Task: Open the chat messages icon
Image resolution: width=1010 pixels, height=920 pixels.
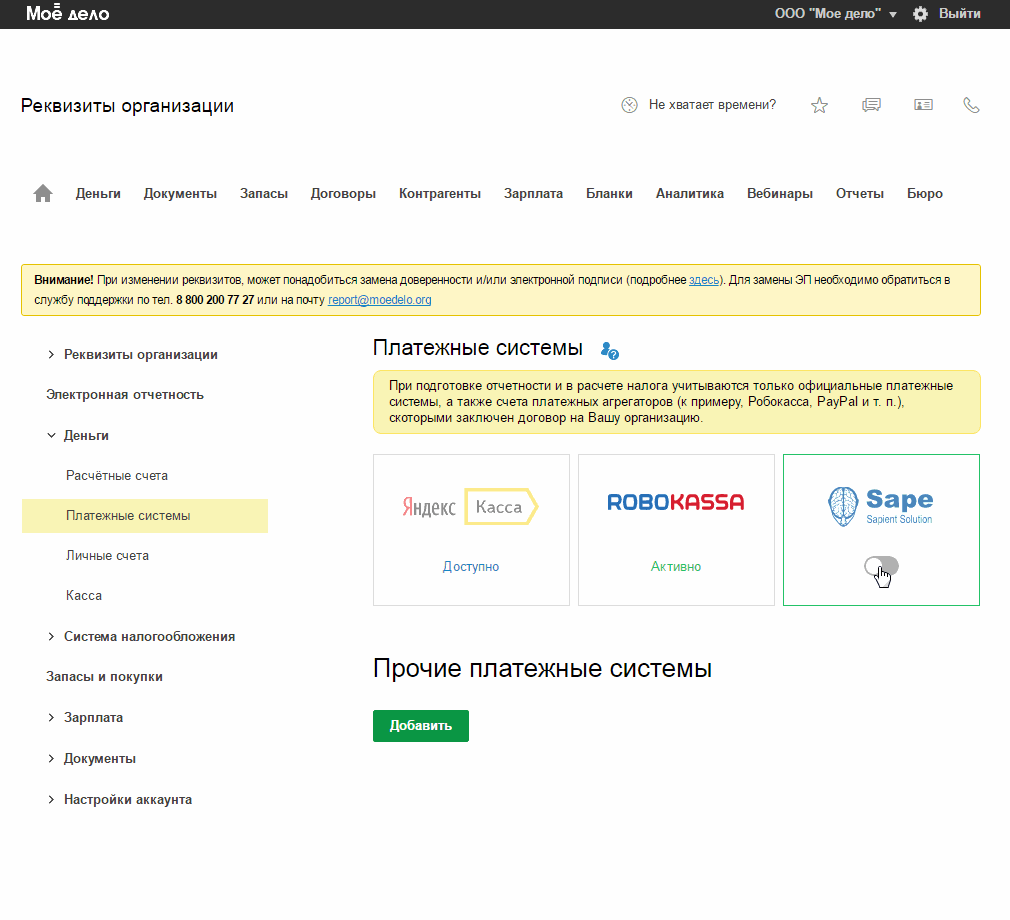Action: coord(871,105)
